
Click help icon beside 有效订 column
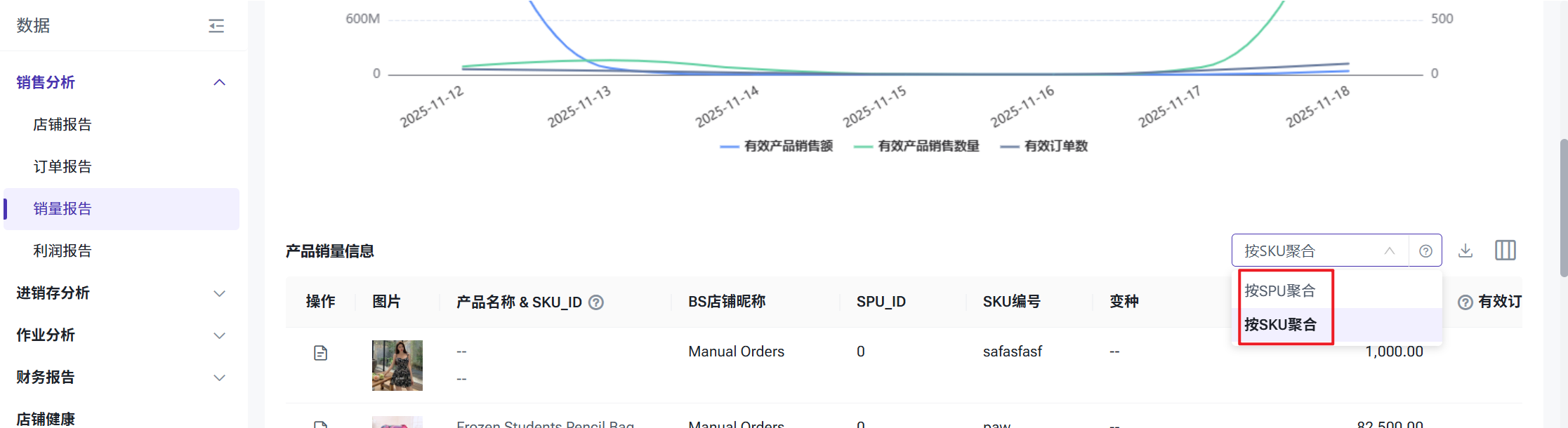[1465, 302]
